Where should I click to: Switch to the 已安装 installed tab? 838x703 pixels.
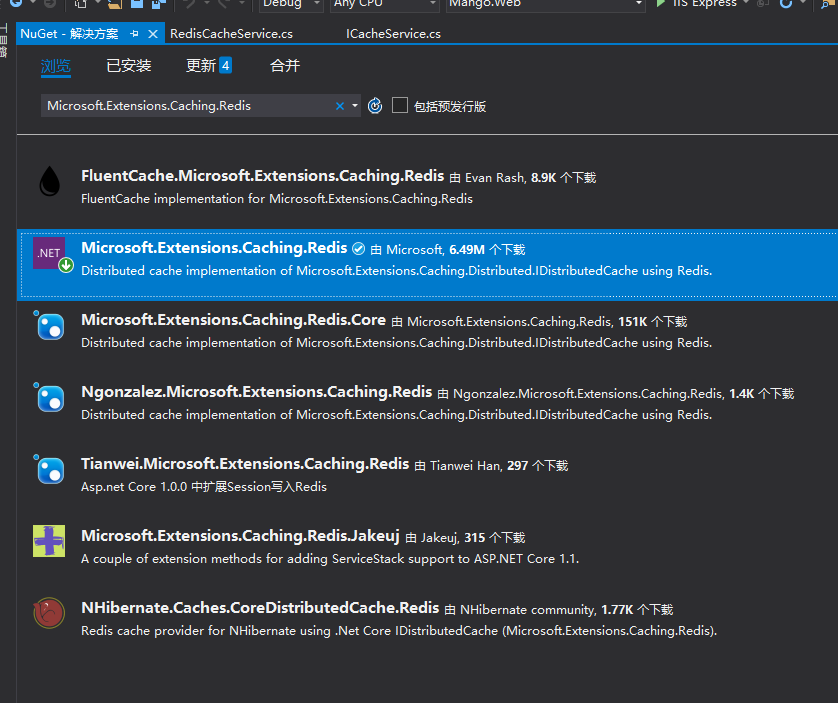click(129, 66)
